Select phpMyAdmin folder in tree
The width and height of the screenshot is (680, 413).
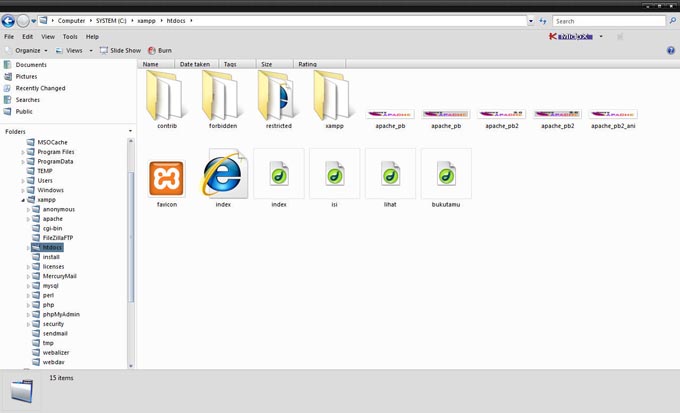tap(56, 314)
